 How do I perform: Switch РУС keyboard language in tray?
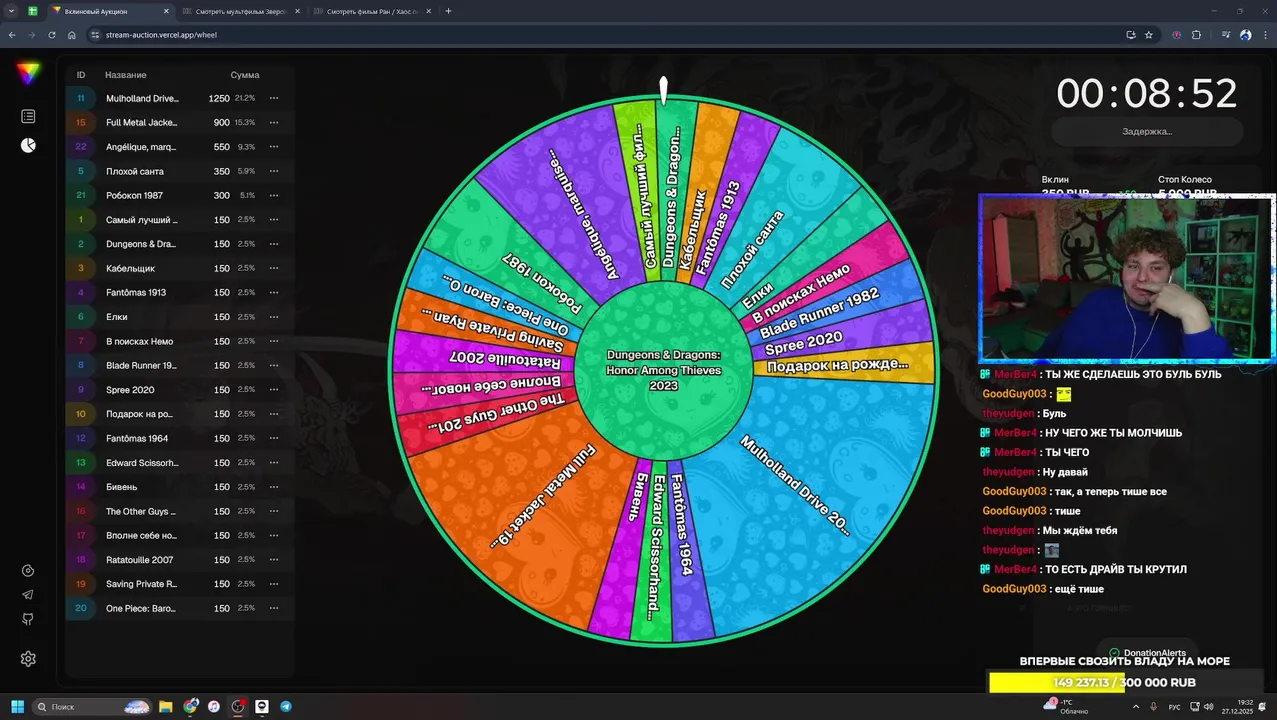pos(1174,707)
